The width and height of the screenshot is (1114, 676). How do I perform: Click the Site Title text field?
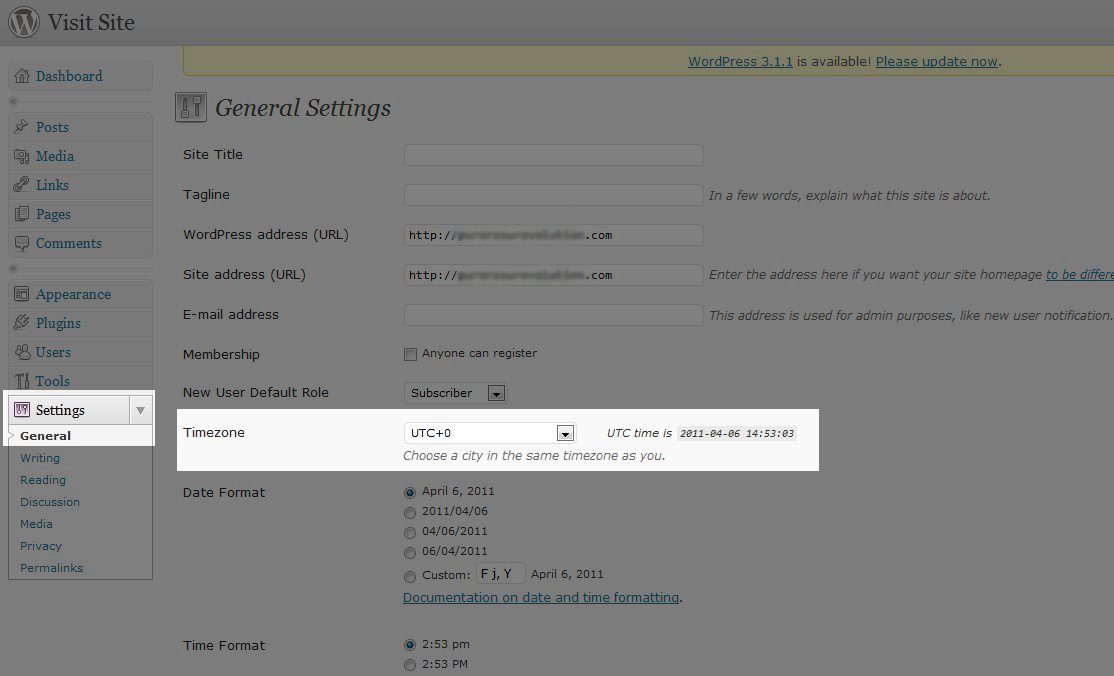tap(553, 155)
